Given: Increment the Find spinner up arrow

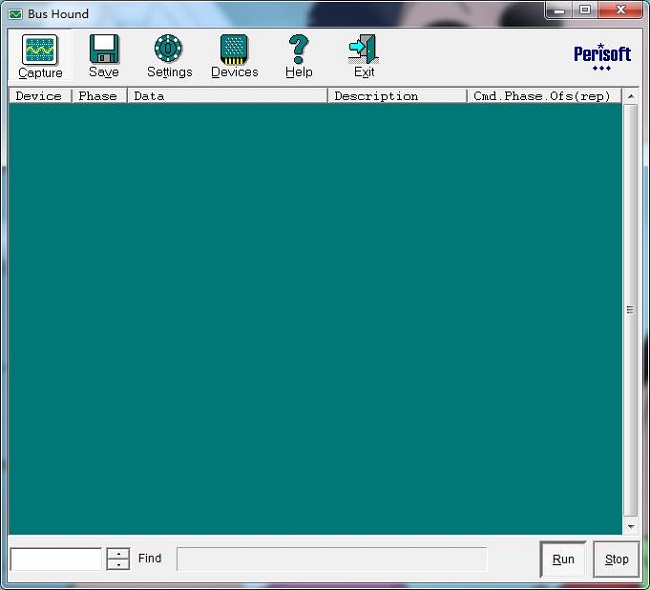Looking at the screenshot, I should pos(118,553).
